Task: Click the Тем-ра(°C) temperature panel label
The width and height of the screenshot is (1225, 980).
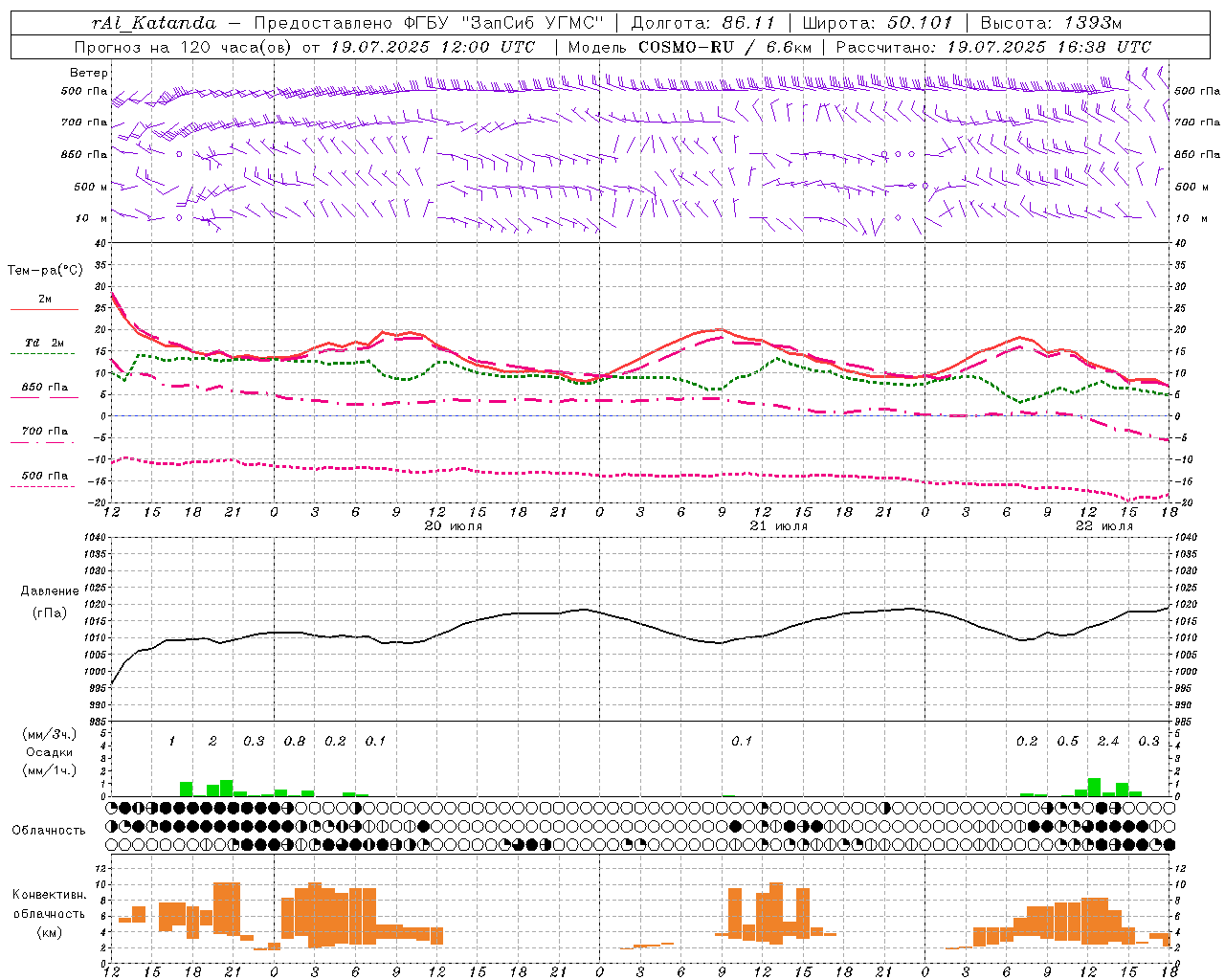Action: [45, 271]
